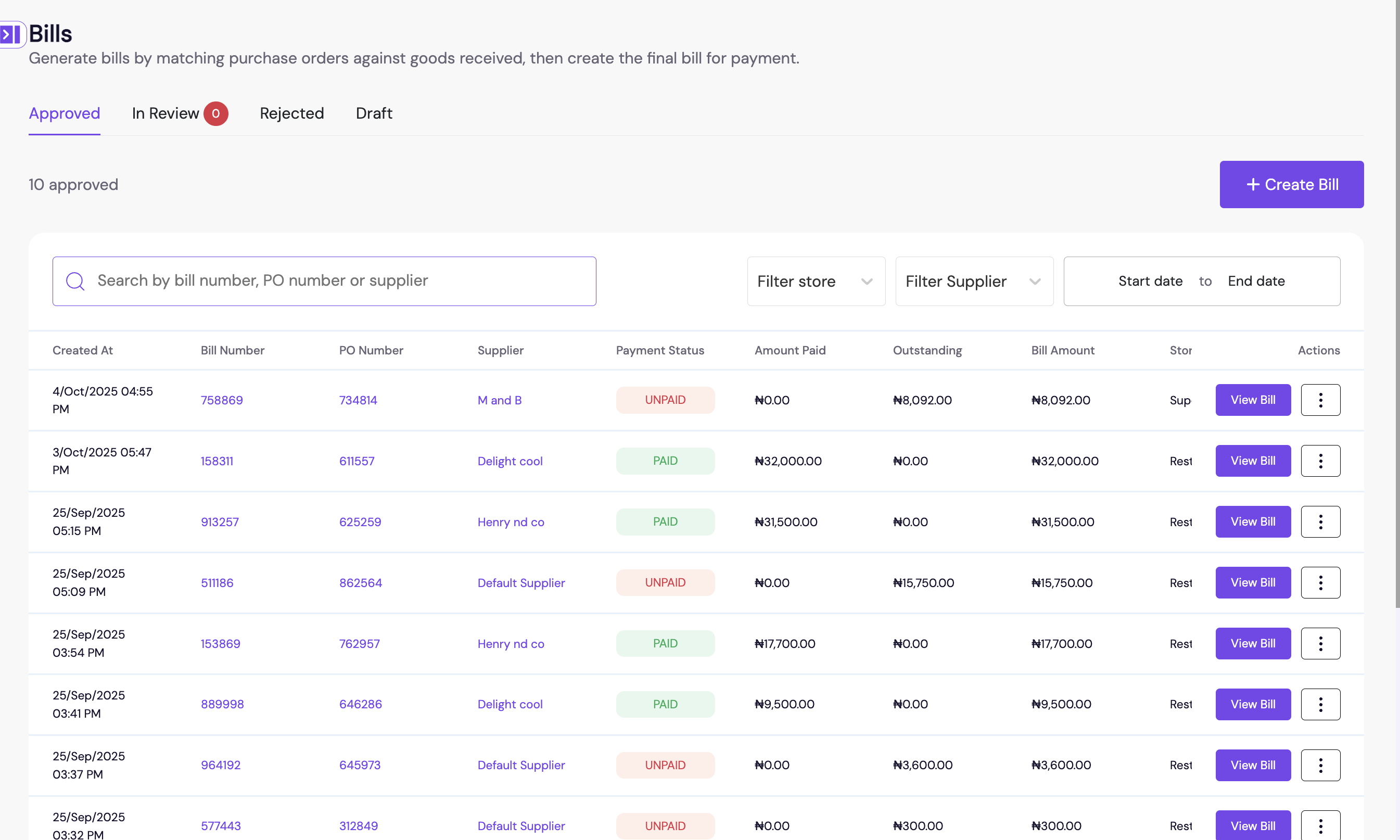Open the Start date picker
Viewport: 1400px width, 840px height.
(1150, 282)
